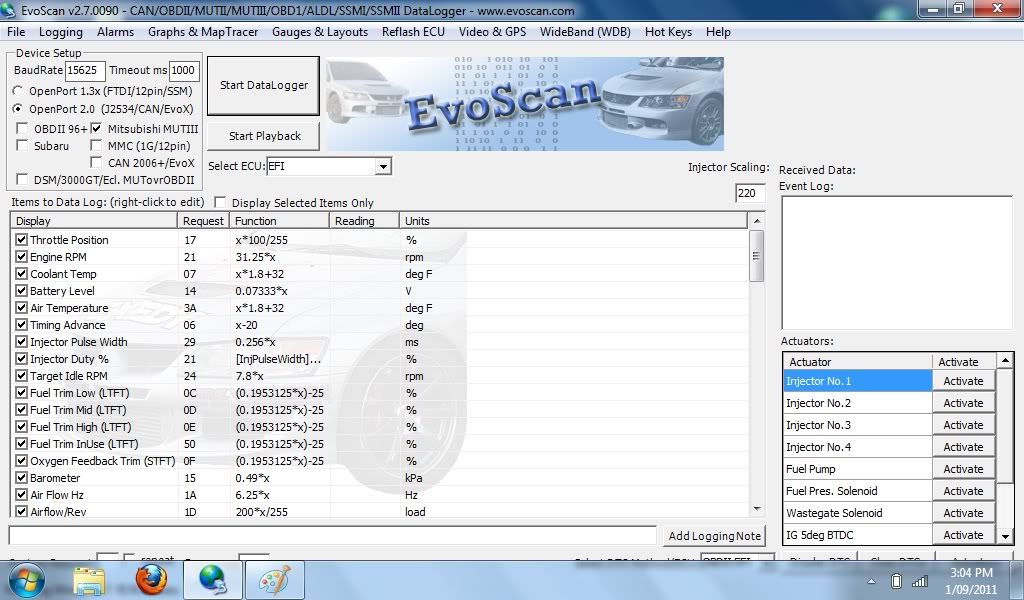Open the Select ECU dropdown
The height and width of the screenshot is (600, 1024).
(x=383, y=166)
